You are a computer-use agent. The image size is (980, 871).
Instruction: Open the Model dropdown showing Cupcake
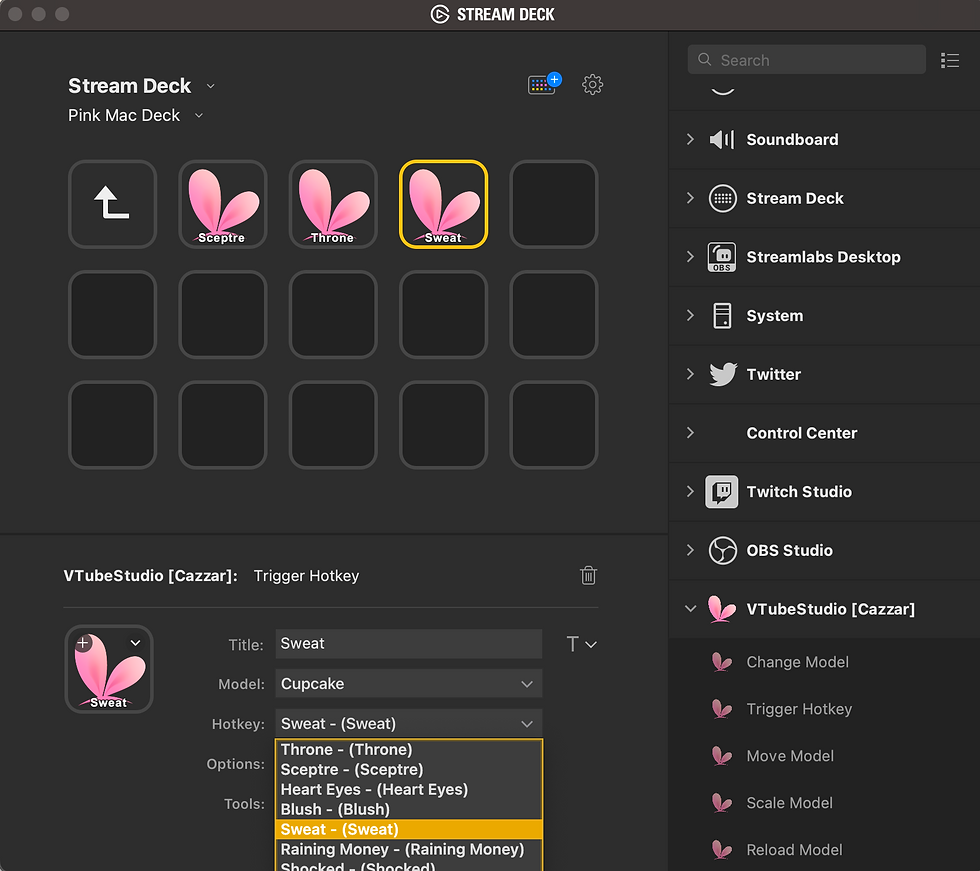pyautogui.click(x=409, y=684)
